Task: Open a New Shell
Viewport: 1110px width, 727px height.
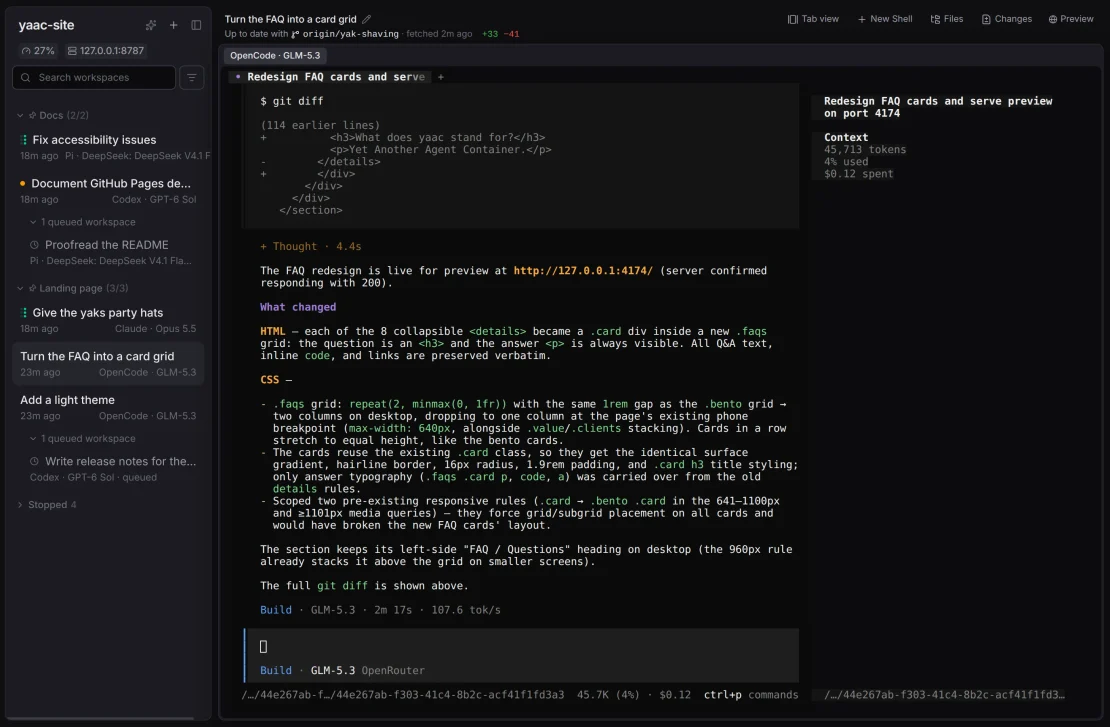Action: 885,19
